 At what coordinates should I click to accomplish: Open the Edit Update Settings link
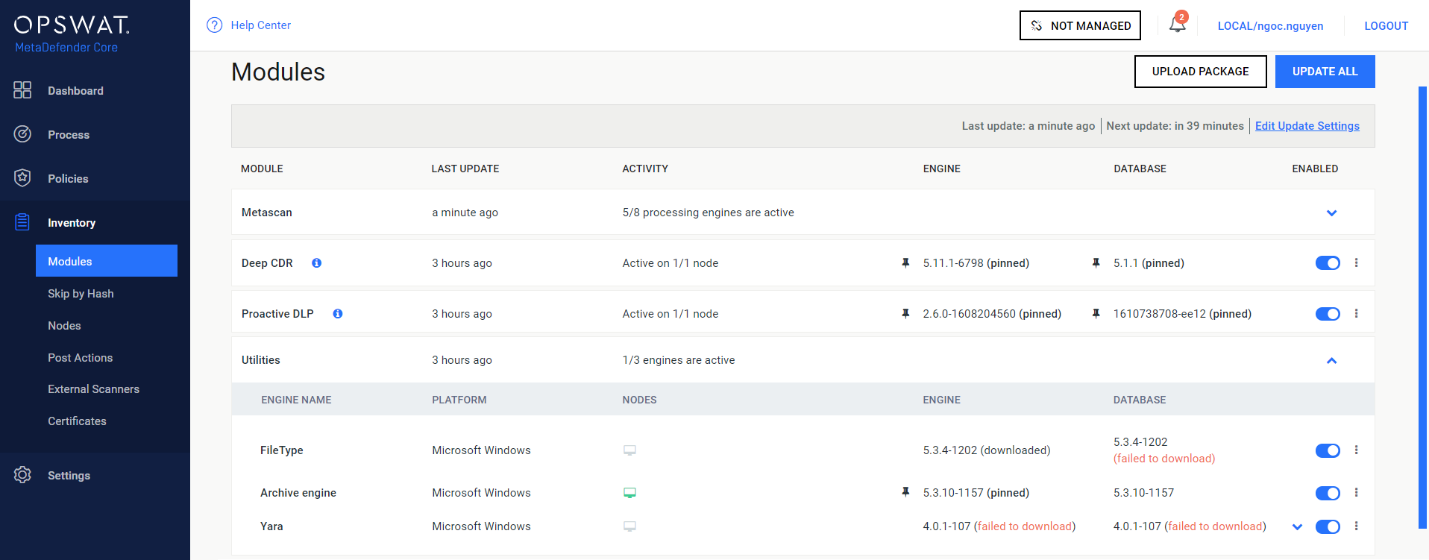(1307, 126)
